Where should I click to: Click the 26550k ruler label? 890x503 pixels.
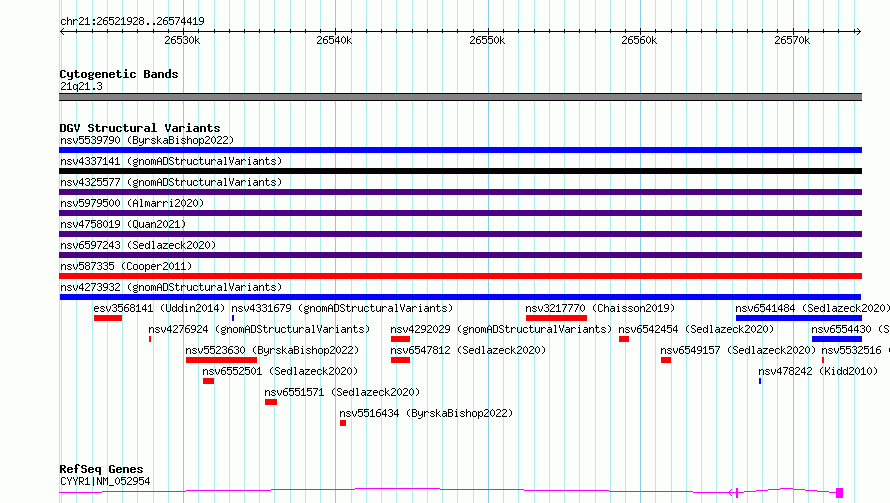pyautogui.click(x=487, y=40)
